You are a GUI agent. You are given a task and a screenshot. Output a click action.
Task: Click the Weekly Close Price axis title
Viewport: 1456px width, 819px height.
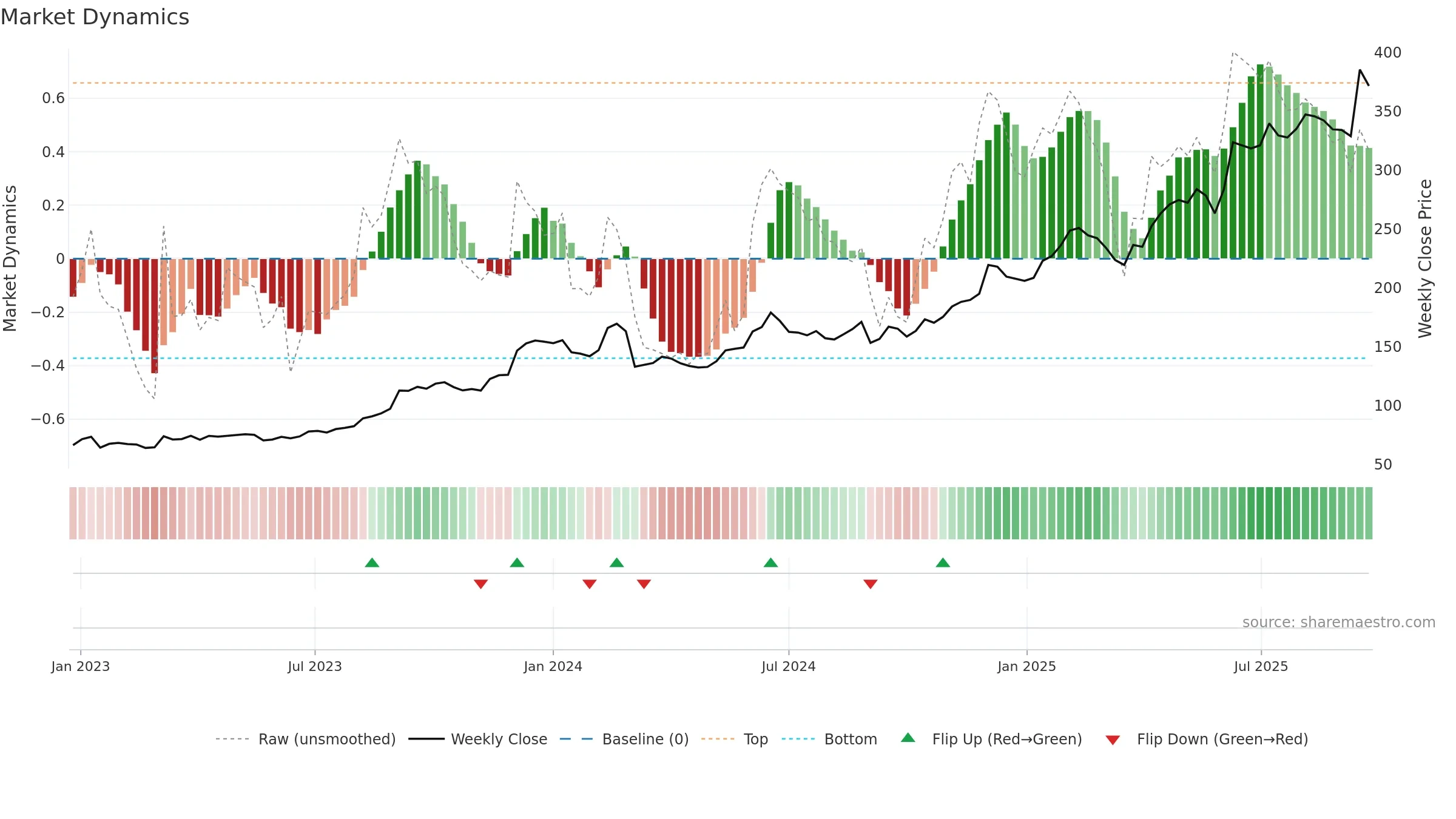click(1425, 258)
